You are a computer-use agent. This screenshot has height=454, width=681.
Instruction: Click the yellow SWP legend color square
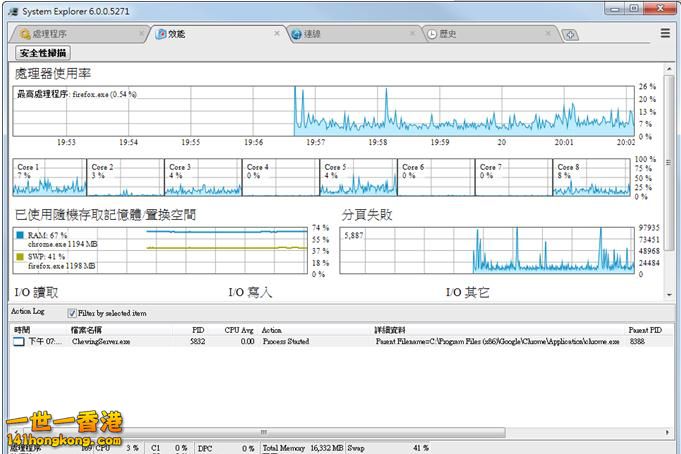click(x=20, y=256)
